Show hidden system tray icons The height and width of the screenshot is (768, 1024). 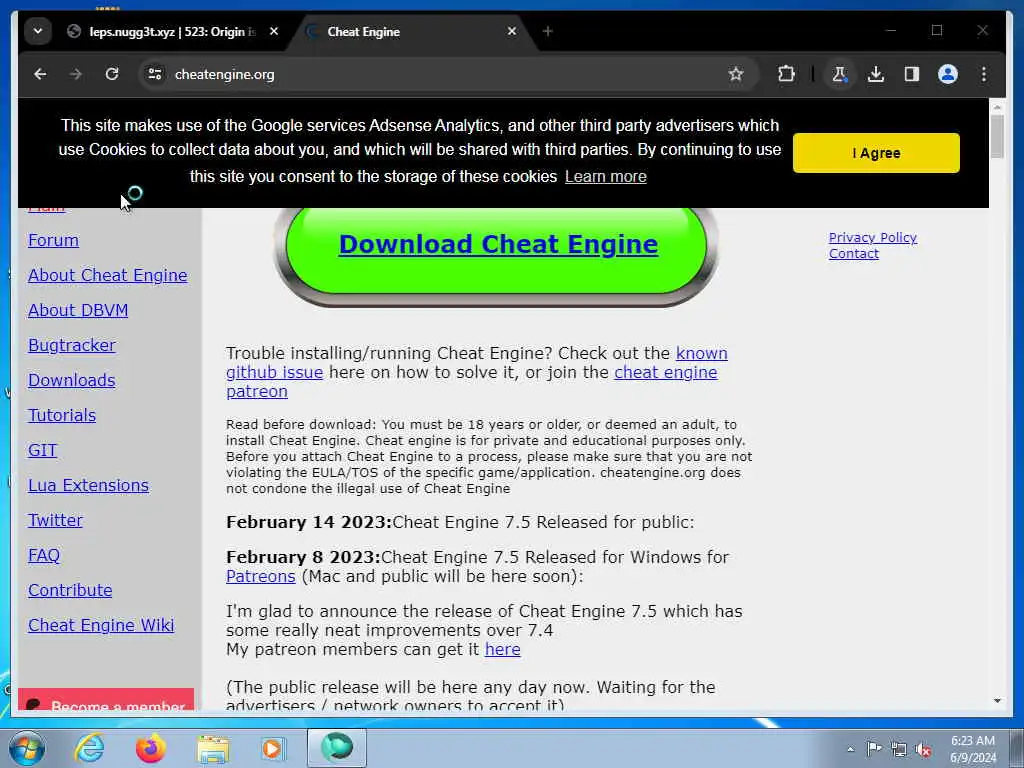tap(850, 749)
